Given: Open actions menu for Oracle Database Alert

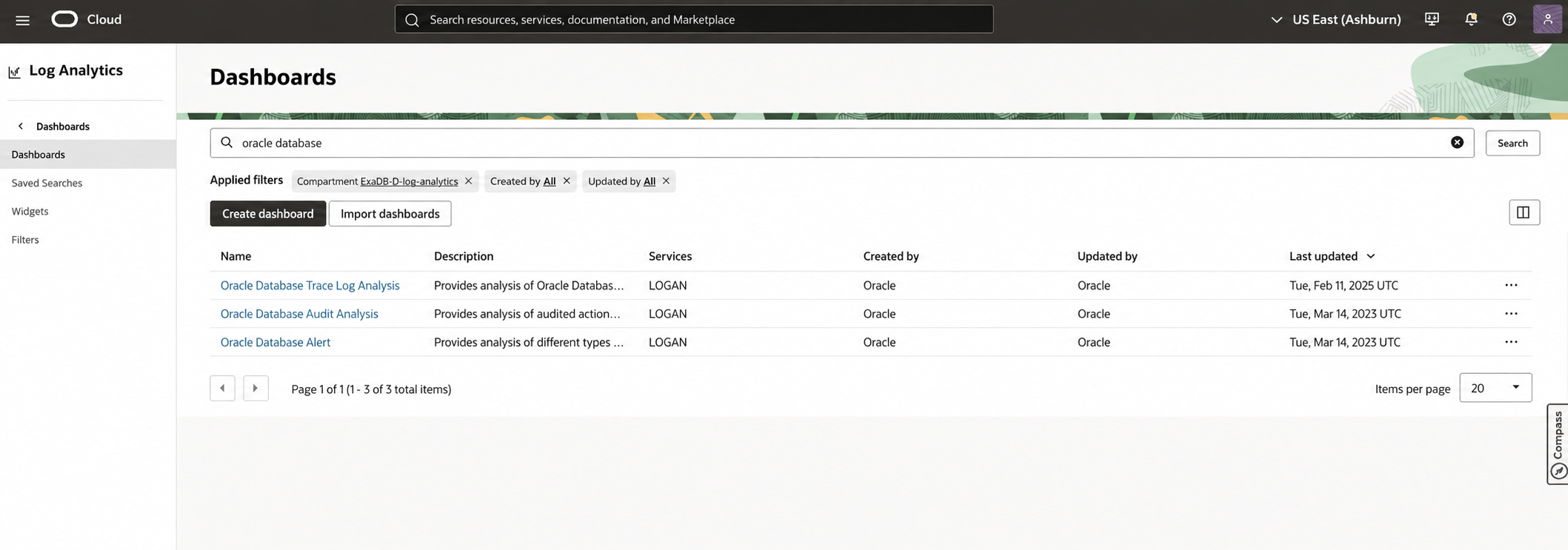Looking at the screenshot, I should [x=1511, y=342].
